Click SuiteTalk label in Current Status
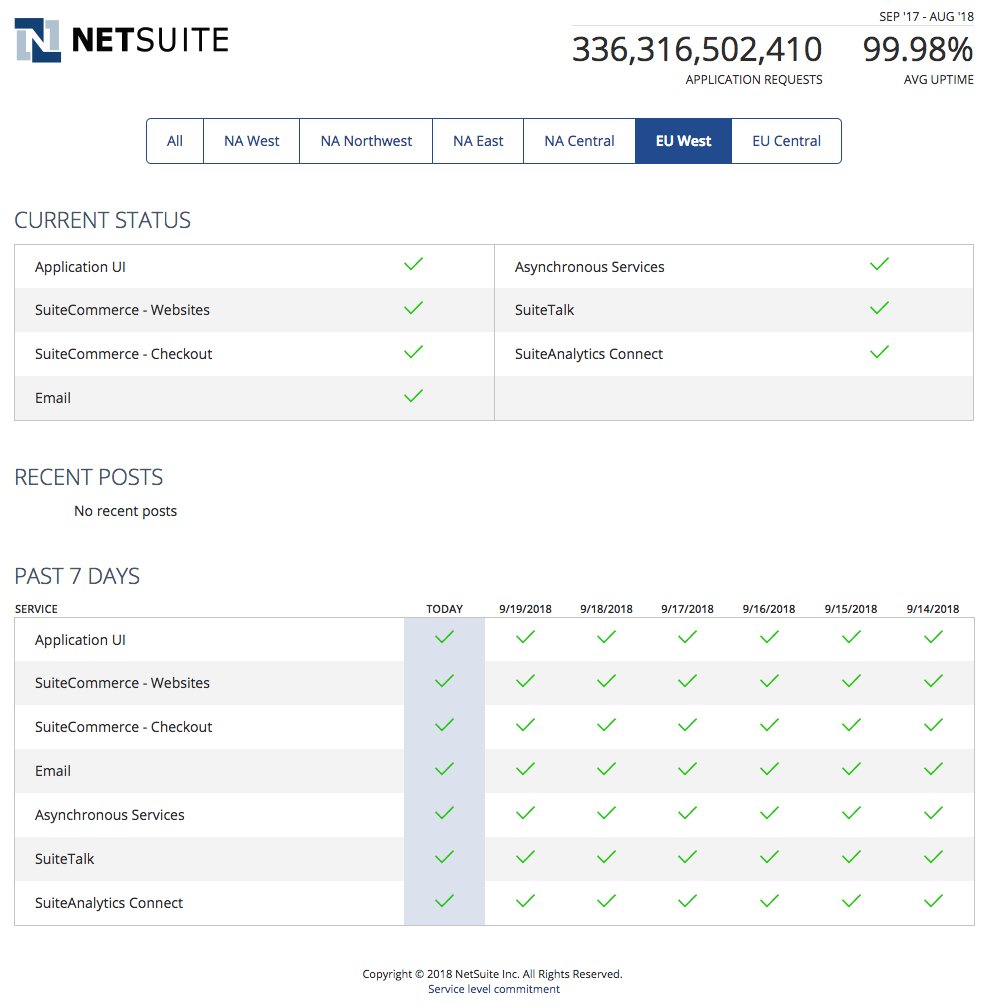The image size is (995, 1006). point(544,310)
